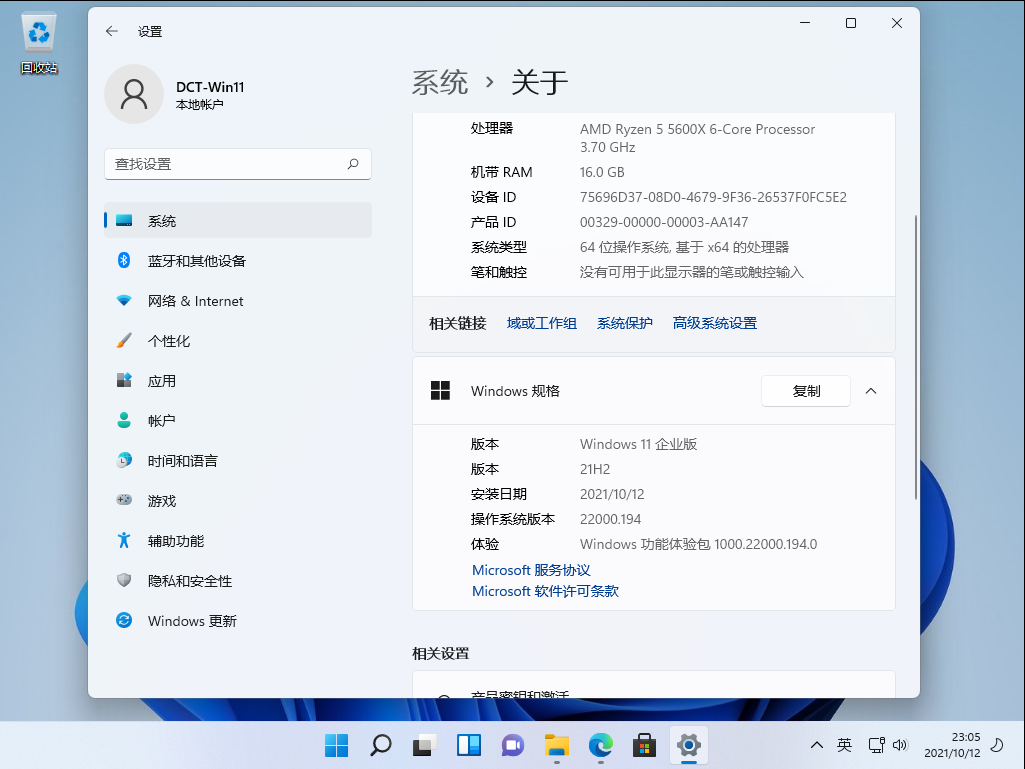Select Windows 更新 in the sidebar
The height and width of the screenshot is (769, 1025).
(238, 620)
